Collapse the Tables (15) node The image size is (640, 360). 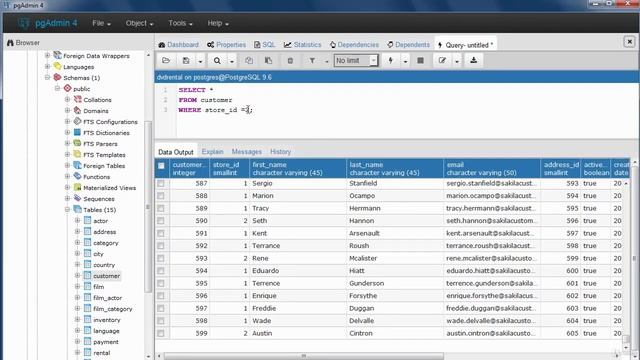click(67, 210)
